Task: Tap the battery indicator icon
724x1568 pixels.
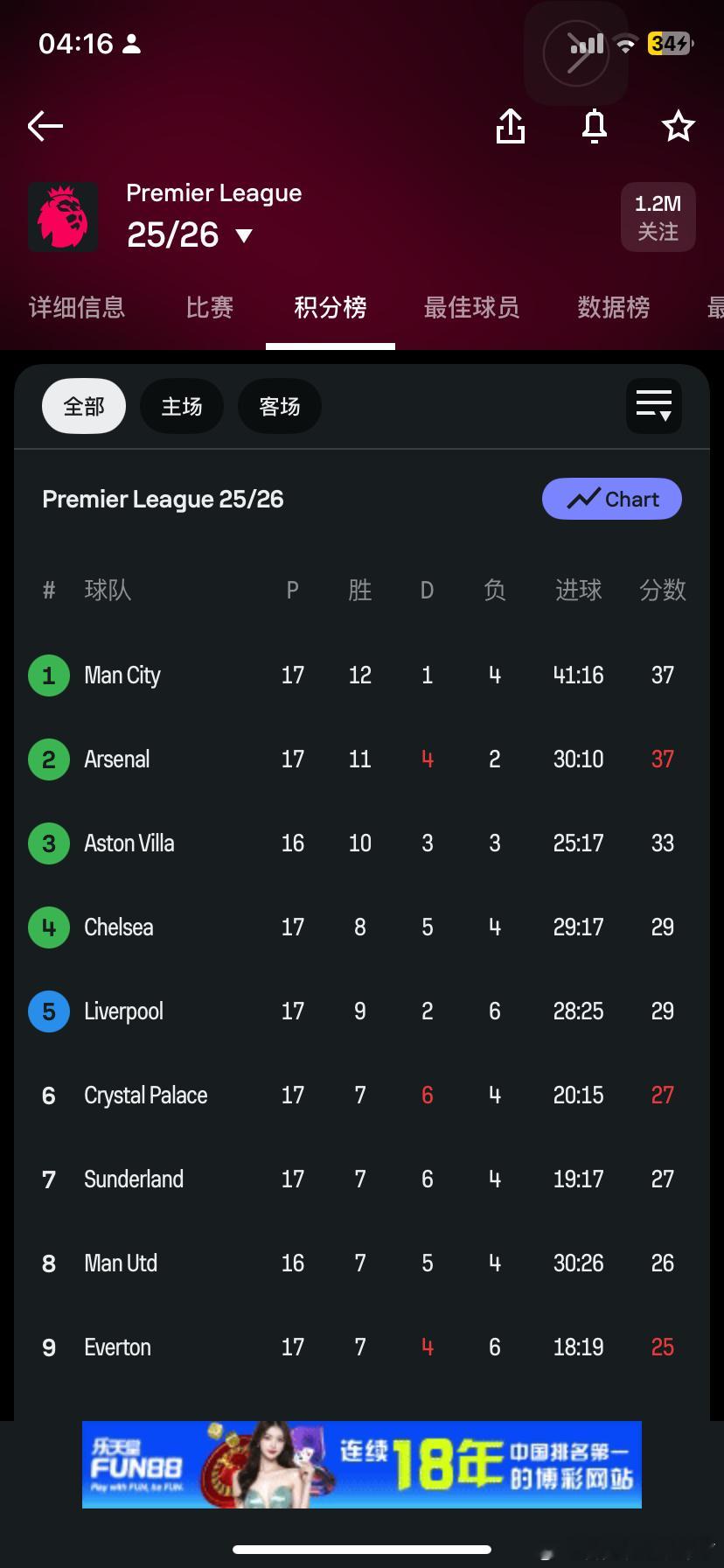Action: [x=670, y=44]
